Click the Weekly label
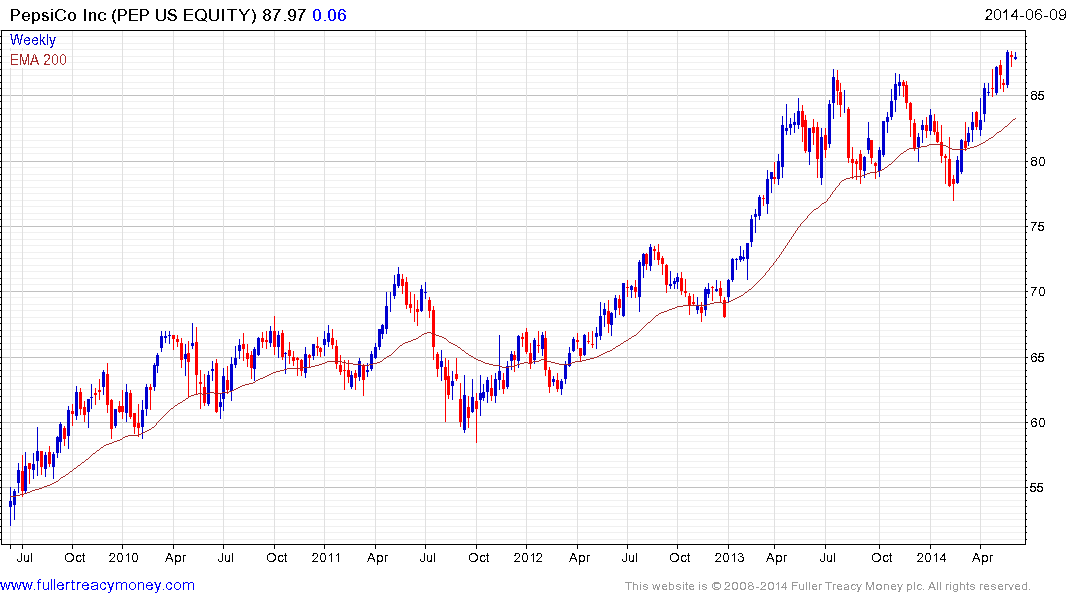The height and width of the screenshot is (600, 1075). pyautogui.click(x=33, y=40)
